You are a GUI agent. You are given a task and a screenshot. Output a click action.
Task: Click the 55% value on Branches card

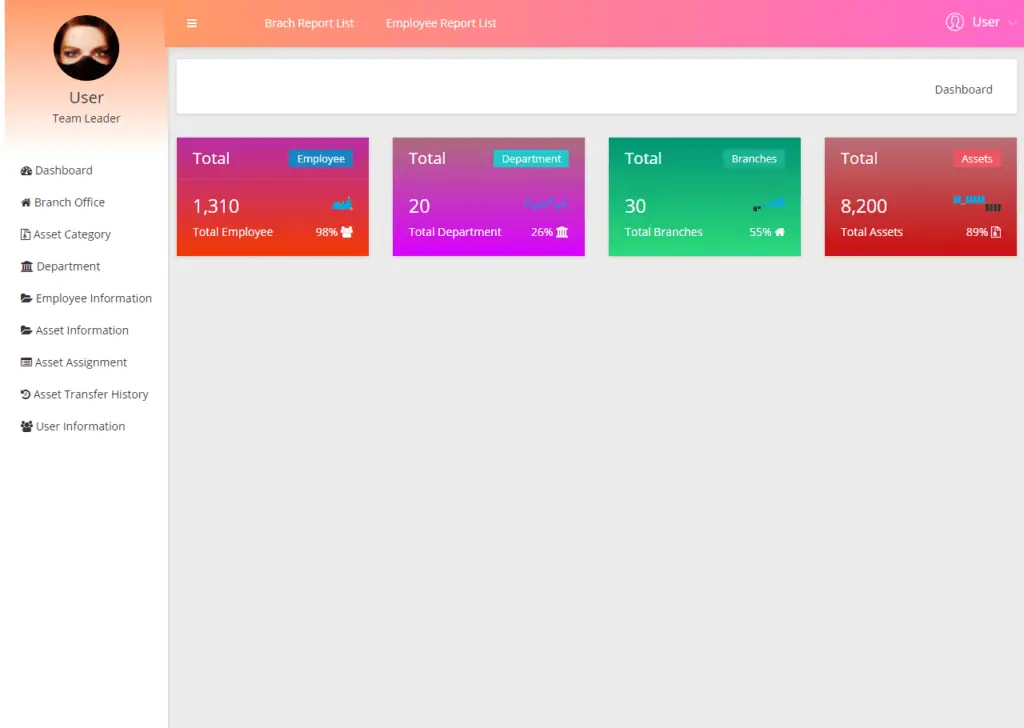[760, 232]
